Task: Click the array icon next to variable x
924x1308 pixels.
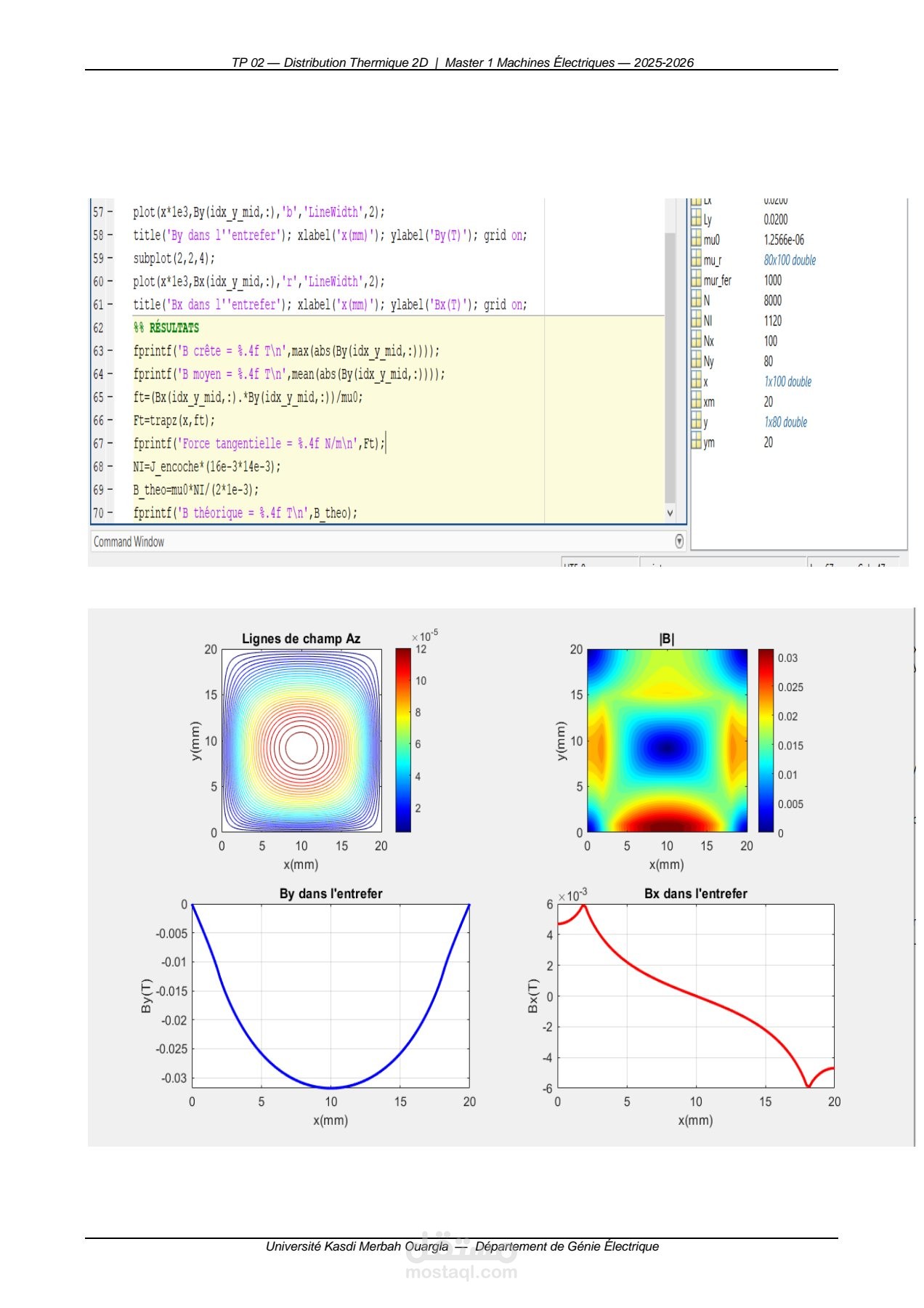Action: point(696,381)
